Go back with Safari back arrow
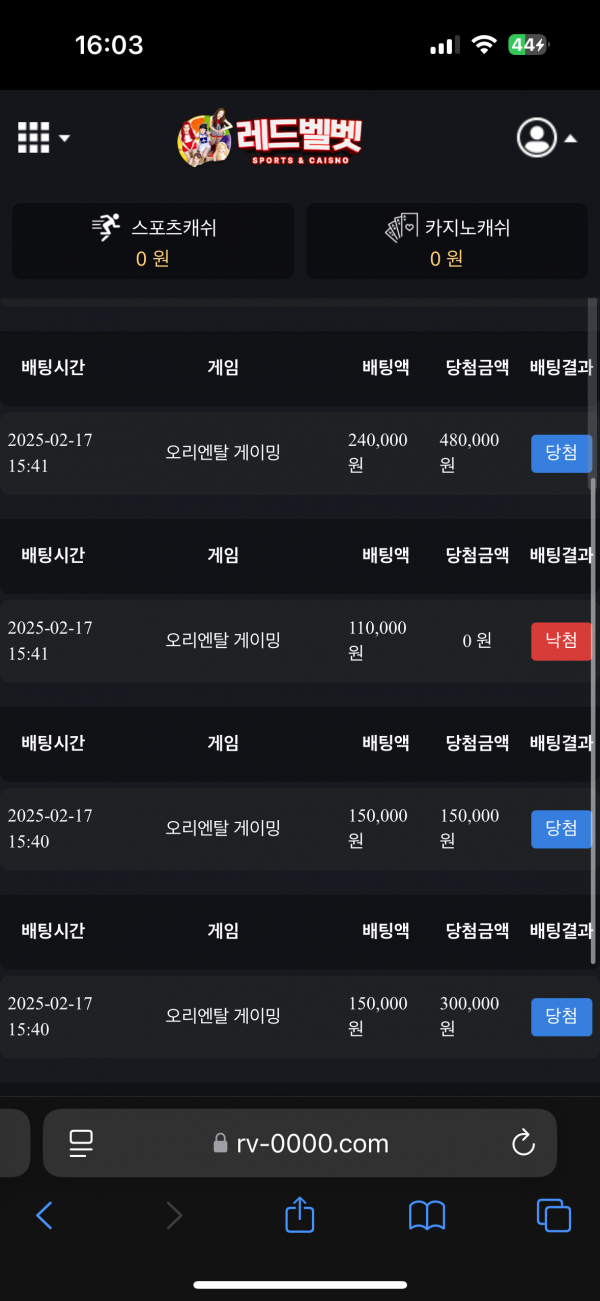Screen dimensions: 600x1301 click(44, 1215)
